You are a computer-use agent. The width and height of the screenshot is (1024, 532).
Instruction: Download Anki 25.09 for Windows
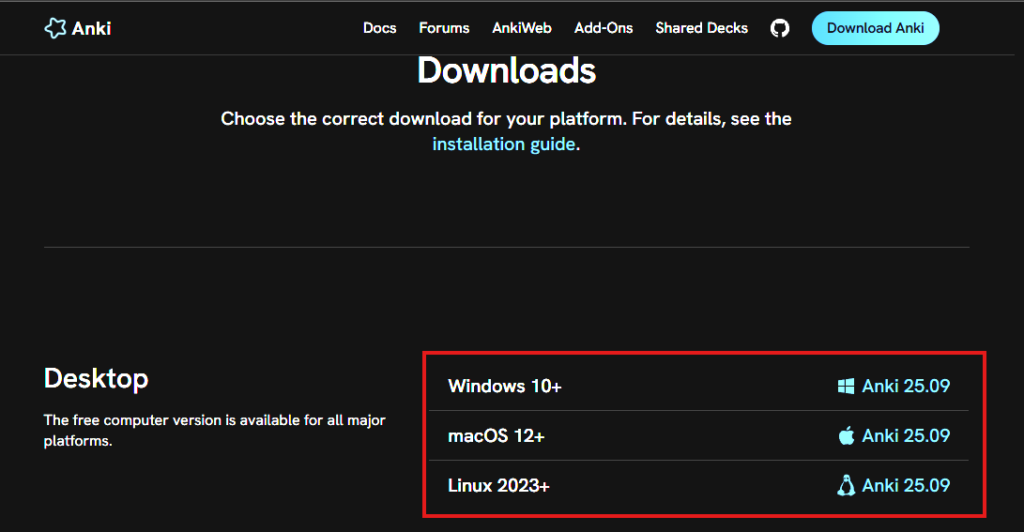pos(905,386)
